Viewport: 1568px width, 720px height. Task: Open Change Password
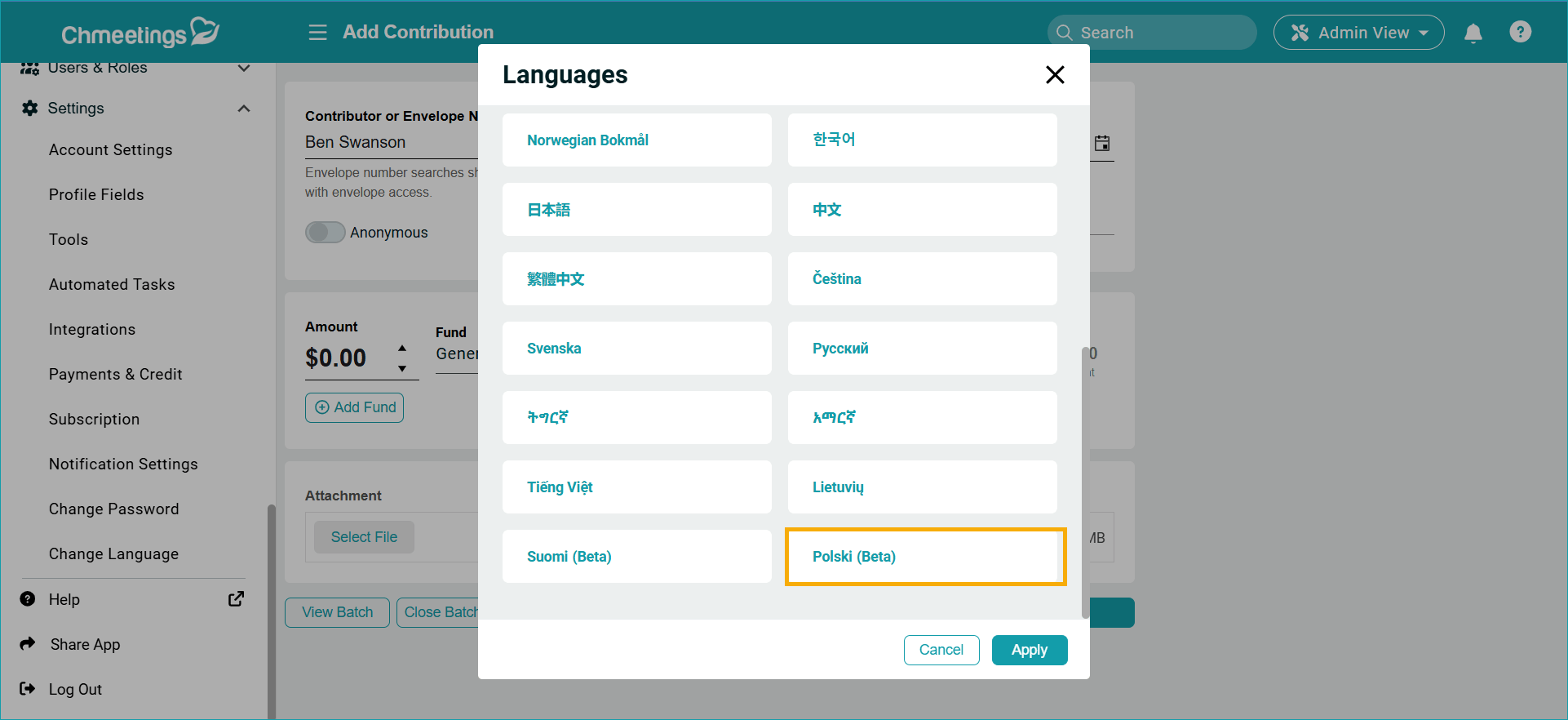114,509
